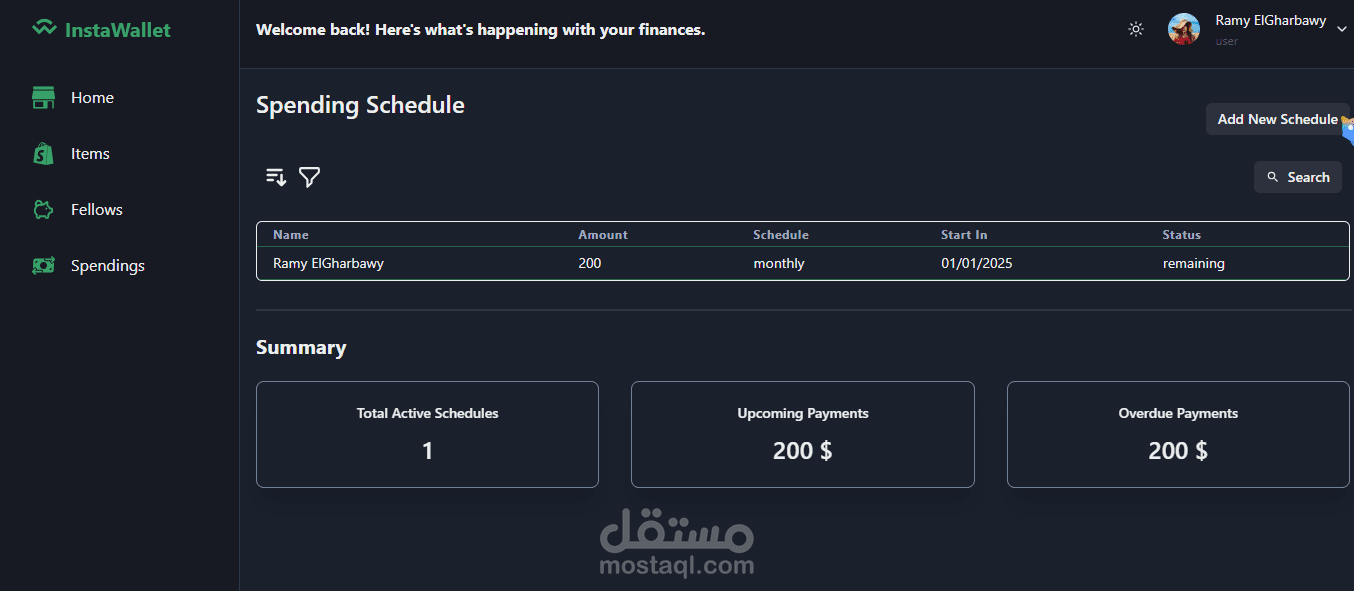Open the Home store icon
The height and width of the screenshot is (591, 1354).
pos(43,97)
